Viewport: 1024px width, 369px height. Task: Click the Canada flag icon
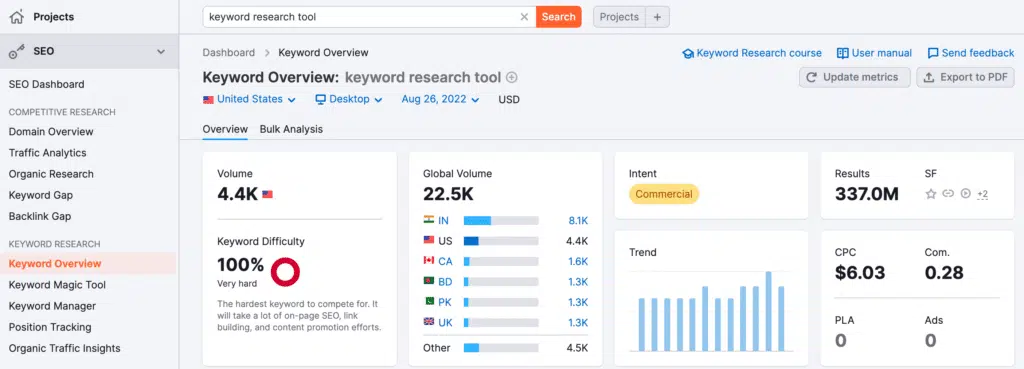click(428, 261)
